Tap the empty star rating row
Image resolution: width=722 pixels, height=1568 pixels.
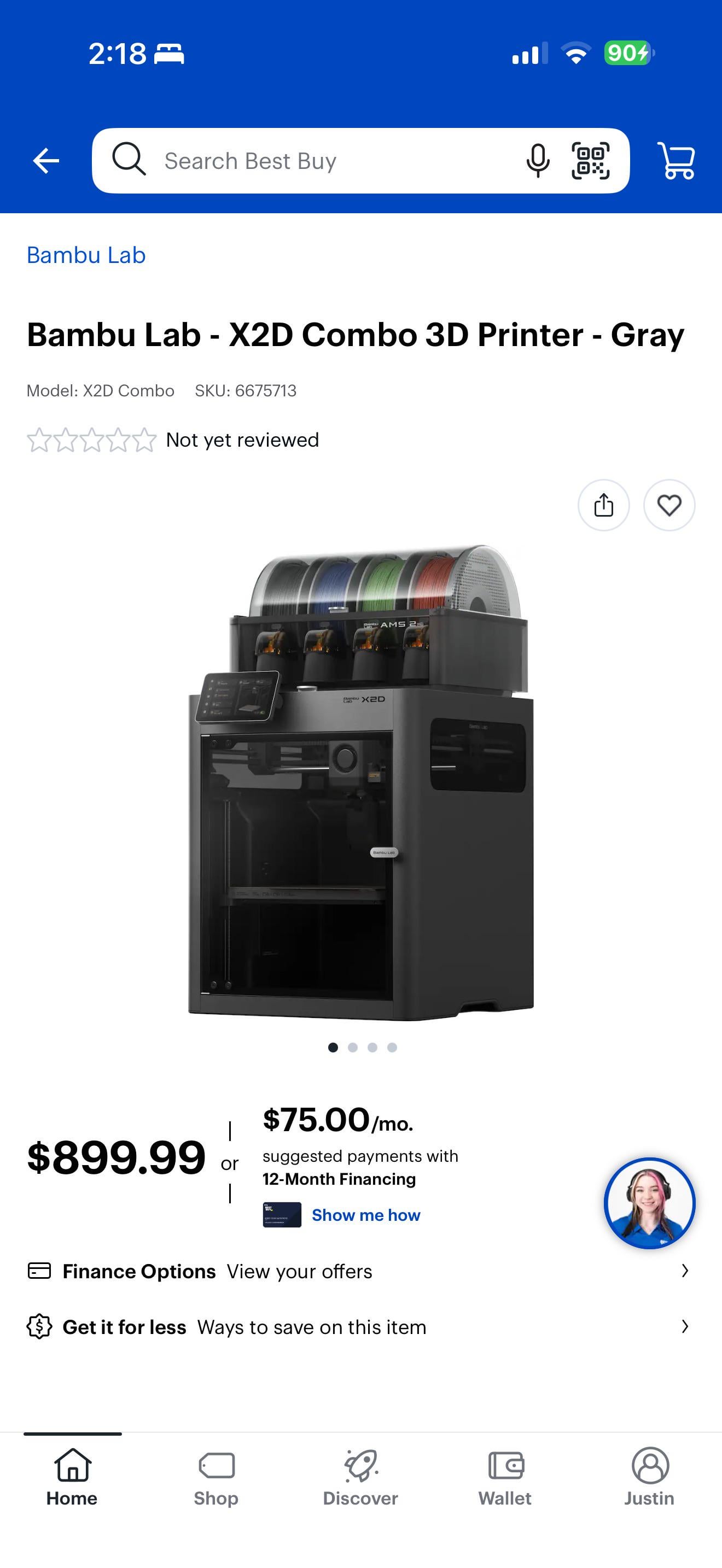coord(91,440)
